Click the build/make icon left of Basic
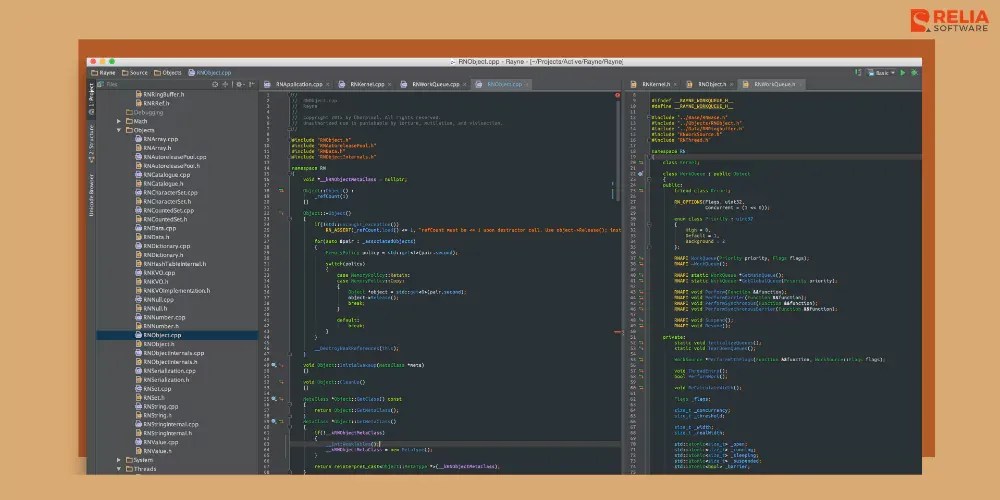Image resolution: width=1000 pixels, height=500 pixels. pyautogui.click(x=858, y=73)
